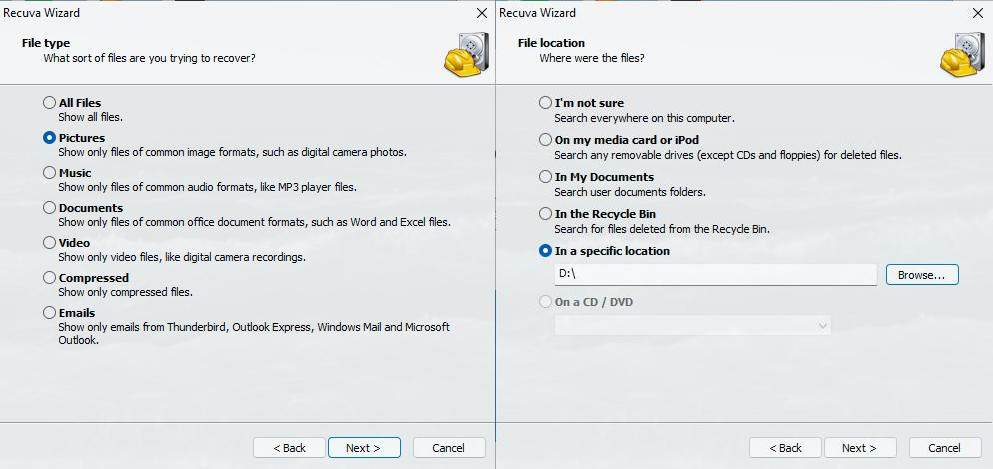Screen dimensions: 993x469
Task: Select the In the Recycle Bin option
Action: pyautogui.click(x=545, y=214)
